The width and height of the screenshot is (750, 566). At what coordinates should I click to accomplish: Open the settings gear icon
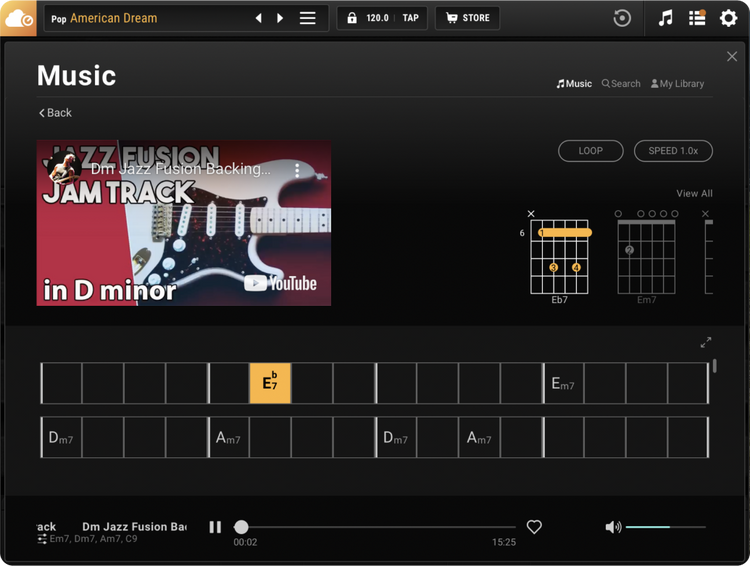click(728, 18)
